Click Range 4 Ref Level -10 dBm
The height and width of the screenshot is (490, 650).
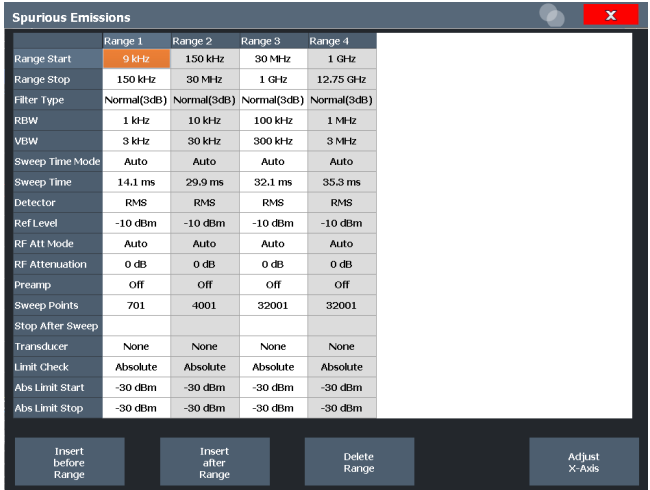[342, 223]
